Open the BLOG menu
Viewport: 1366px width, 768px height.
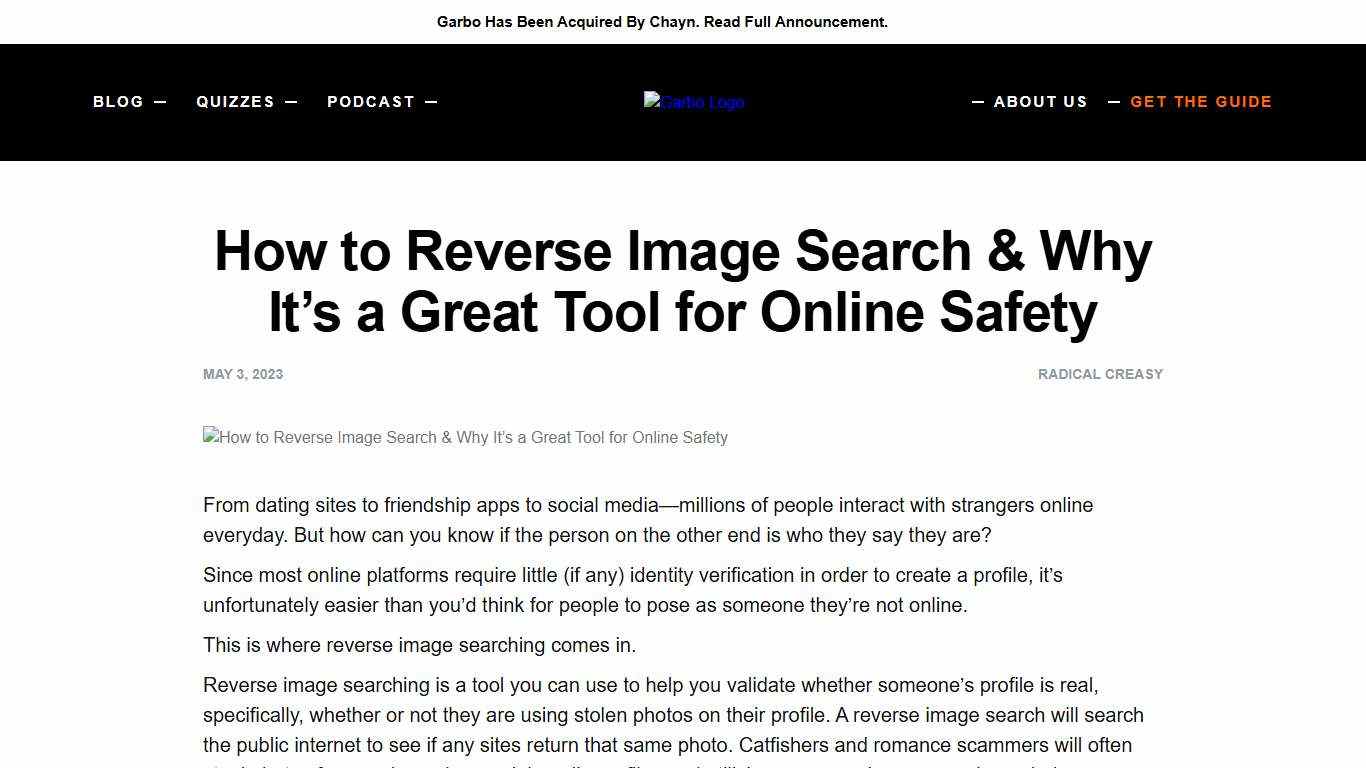[117, 101]
